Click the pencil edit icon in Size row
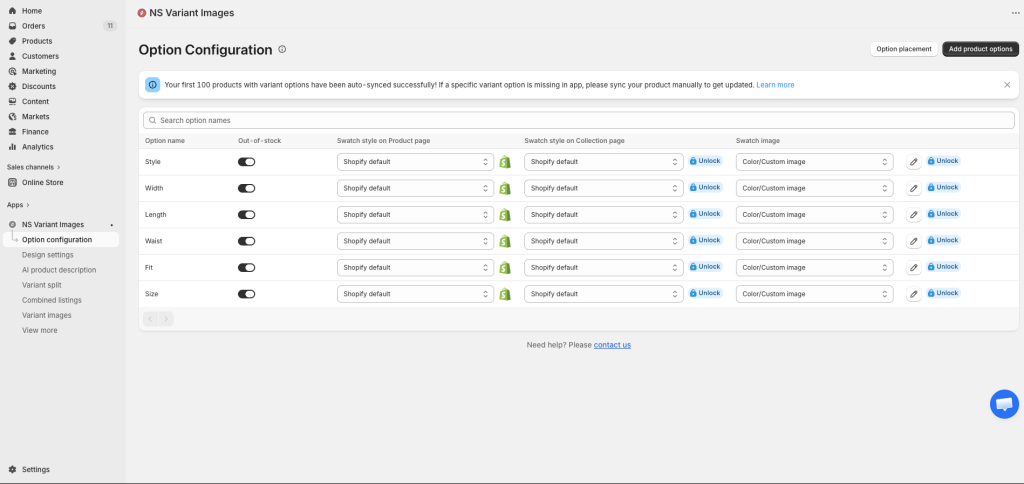 coord(913,294)
